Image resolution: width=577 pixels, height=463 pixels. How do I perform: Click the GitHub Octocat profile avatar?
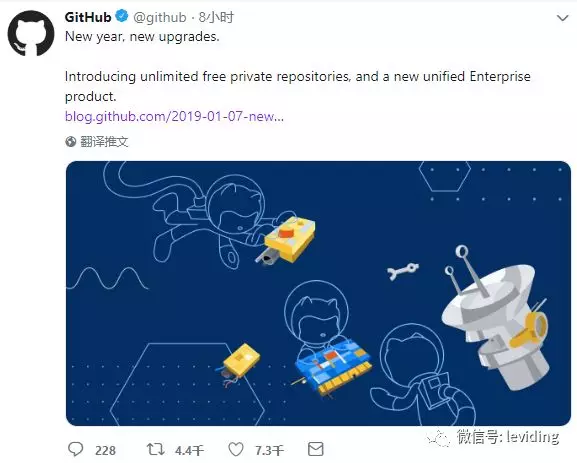click(x=31, y=33)
